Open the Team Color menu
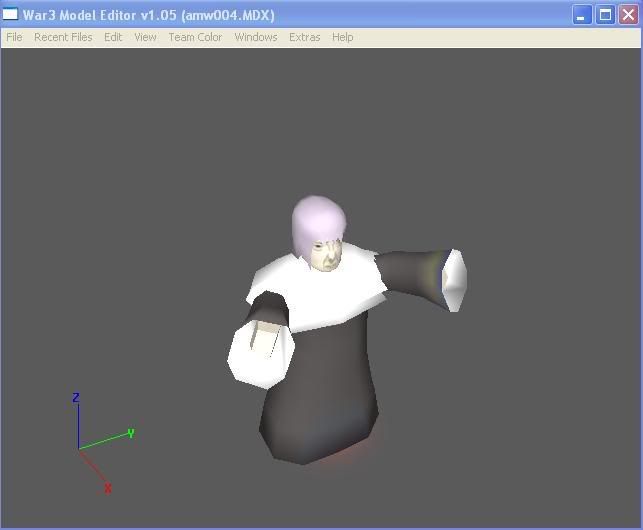Image resolution: width=643 pixels, height=530 pixels. [195, 37]
